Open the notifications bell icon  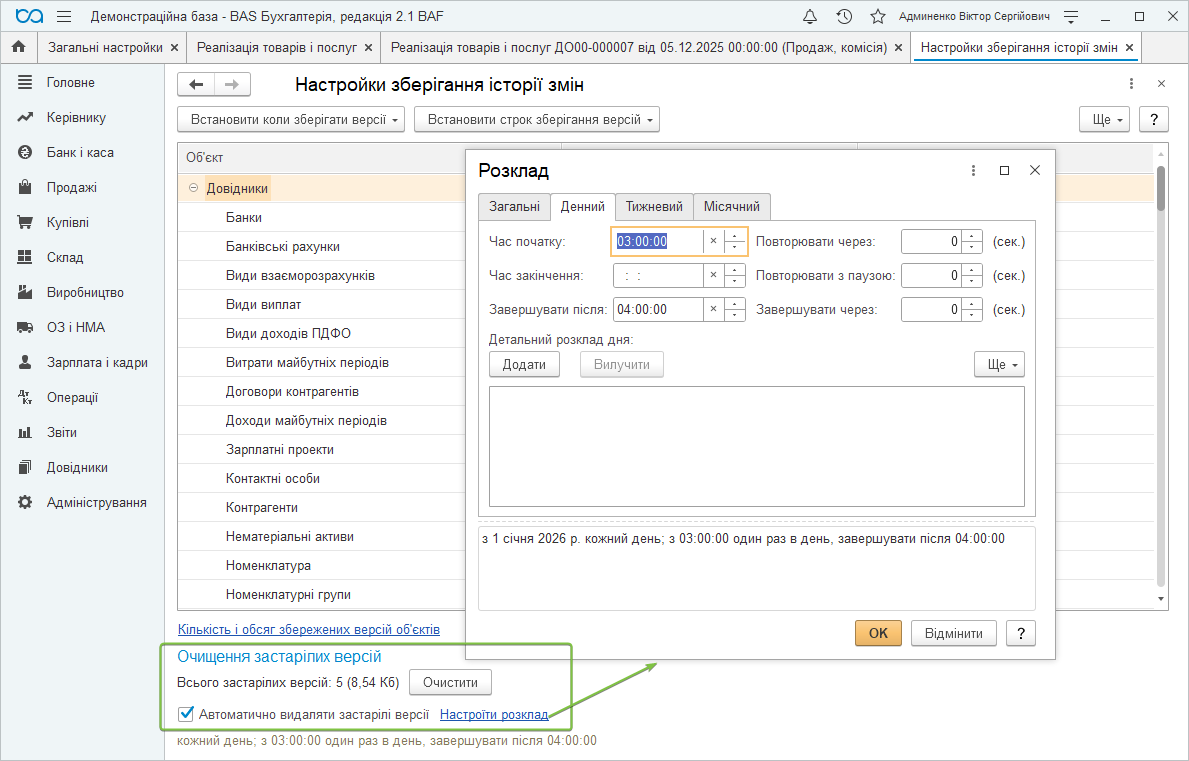click(810, 17)
